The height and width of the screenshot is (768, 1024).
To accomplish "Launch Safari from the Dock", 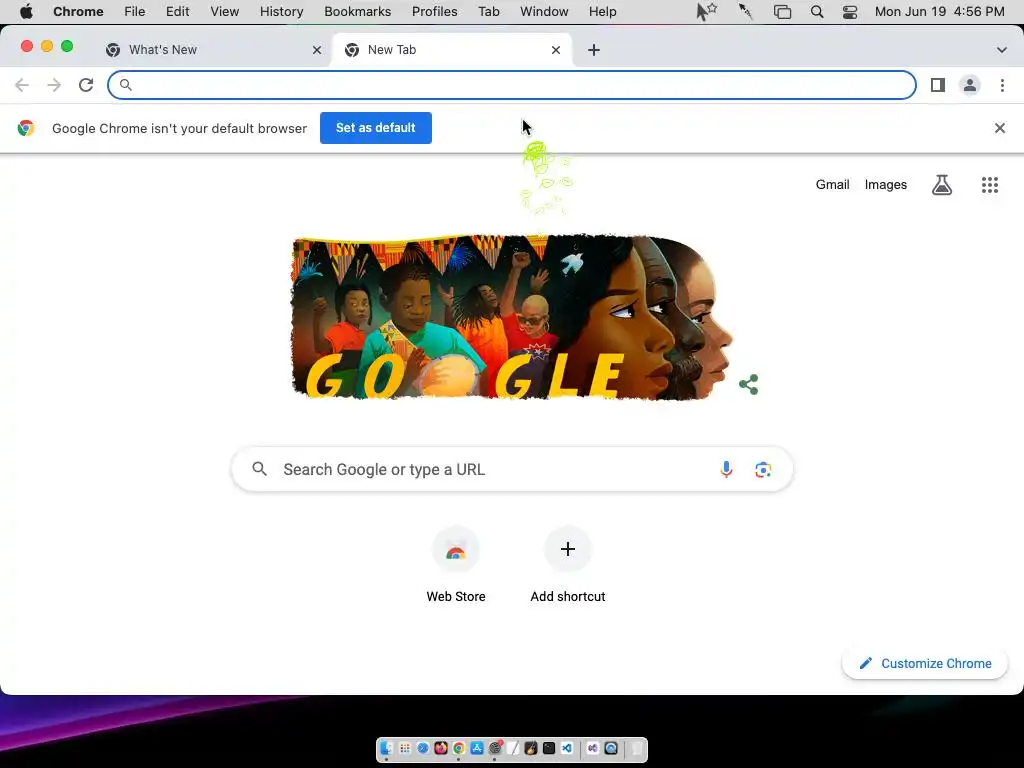I will pyautogui.click(x=423, y=748).
